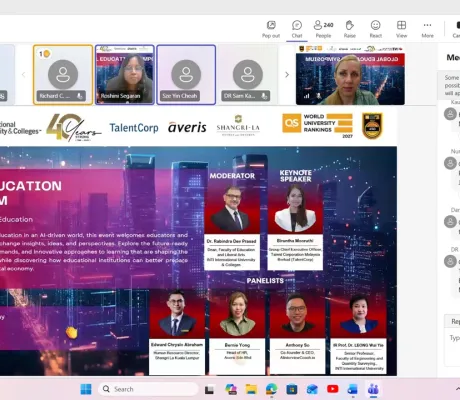Viewport: 460px width, 400px height.
Task: Click the Shangri-La logo in shared slide
Action: 238,126
